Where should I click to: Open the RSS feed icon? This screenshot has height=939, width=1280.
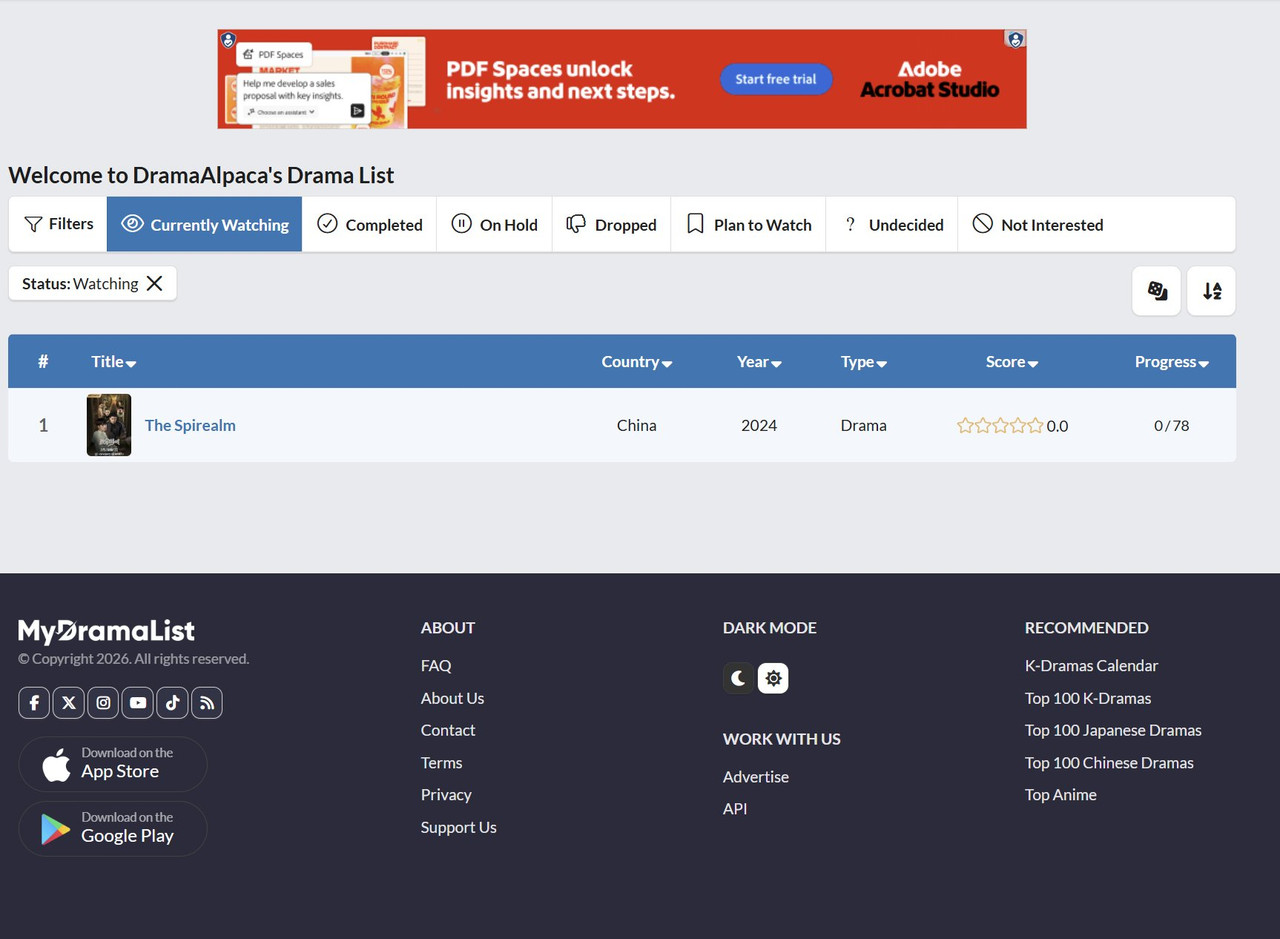point(207,703)
